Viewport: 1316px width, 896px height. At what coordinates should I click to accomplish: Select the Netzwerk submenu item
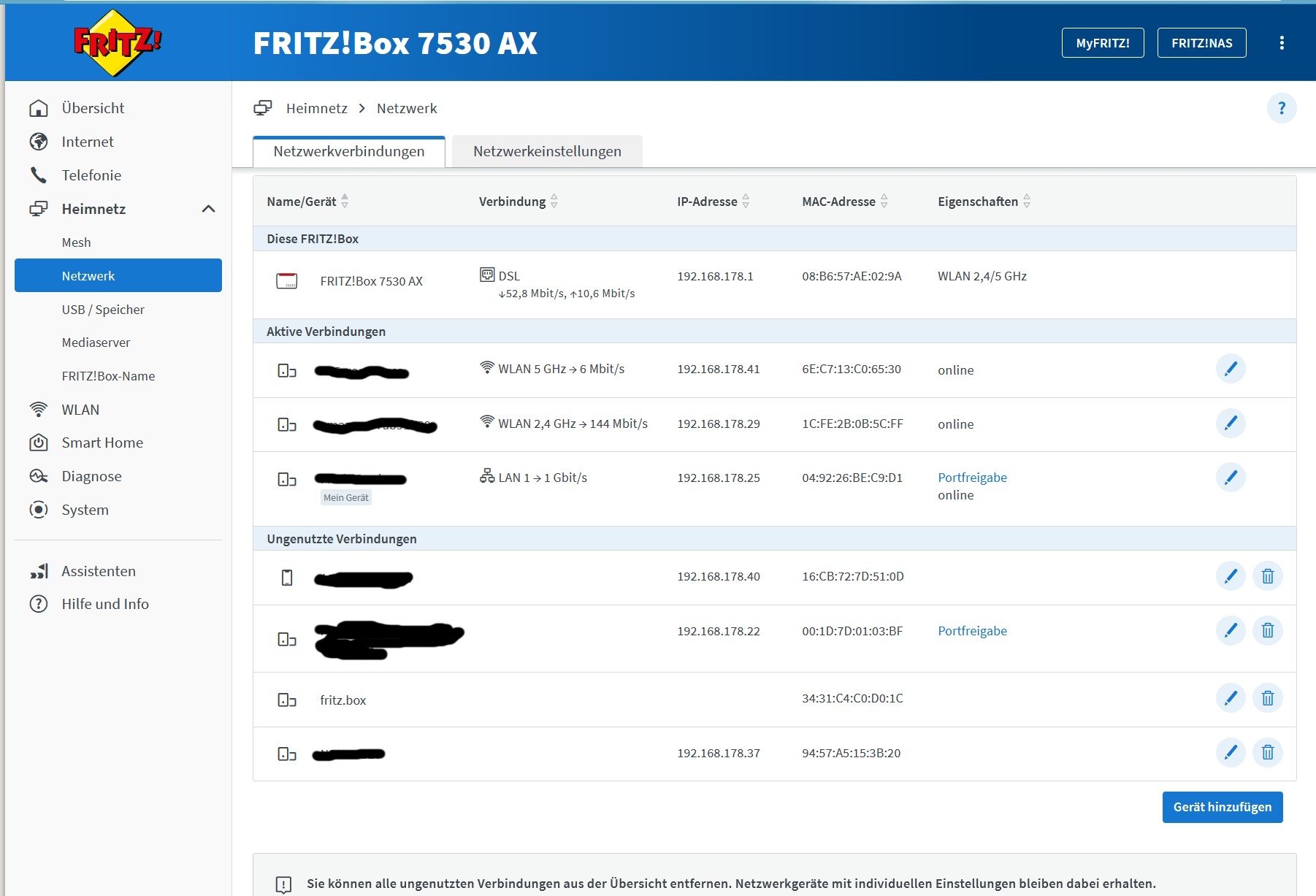click(118, 275)
